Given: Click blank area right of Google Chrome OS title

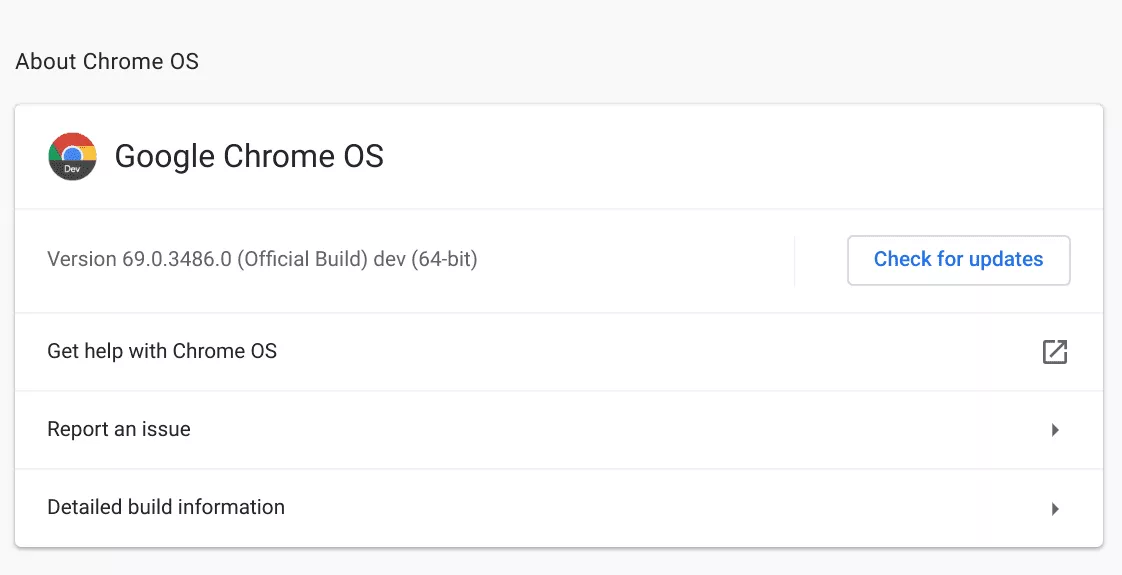Looking at the screenshot, I should coord(740,157).
